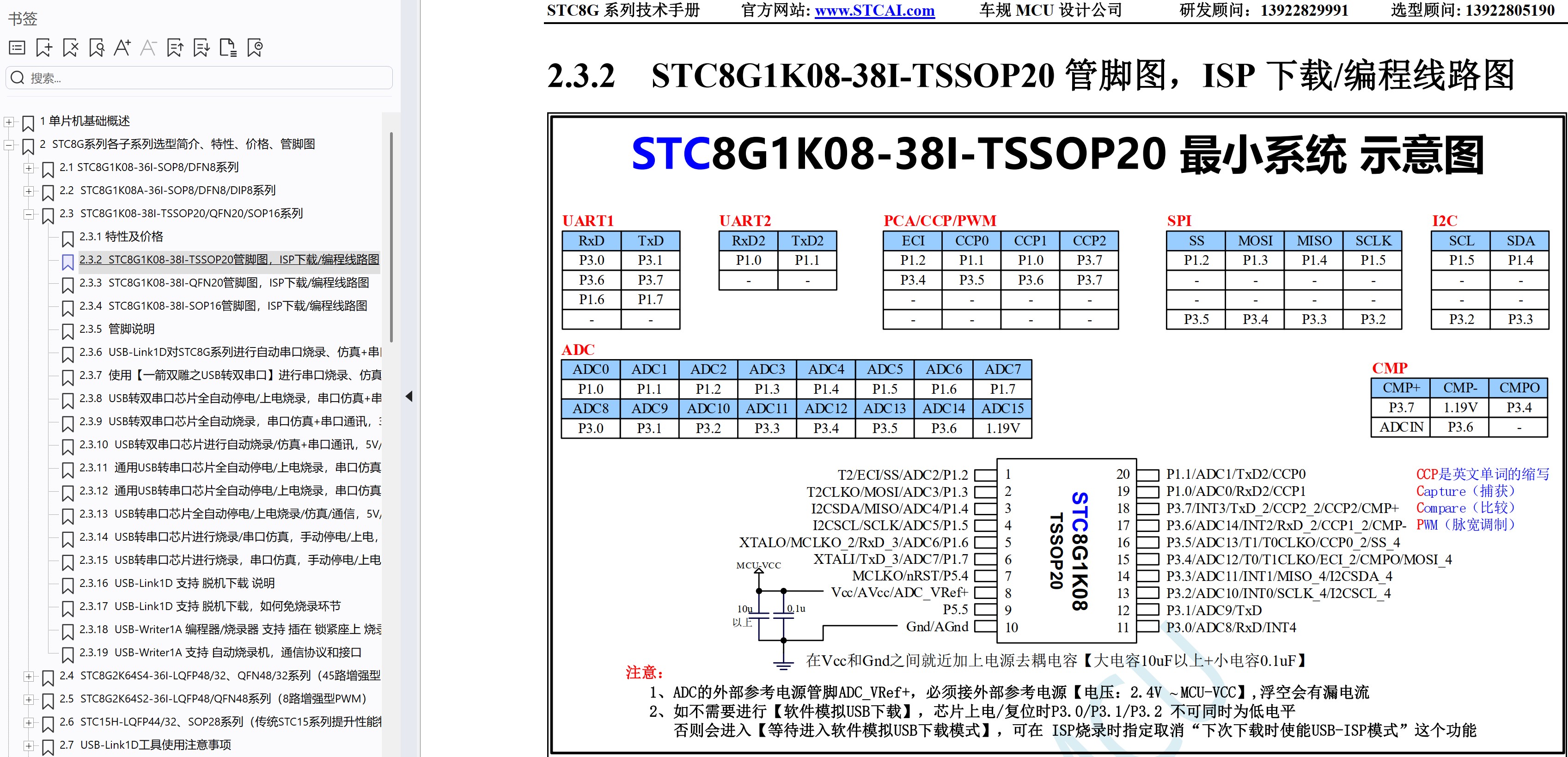Open bookmark 2.3.4 SOP16管脚图
This screenshot has width=1568, height=757.
(223, 306)
